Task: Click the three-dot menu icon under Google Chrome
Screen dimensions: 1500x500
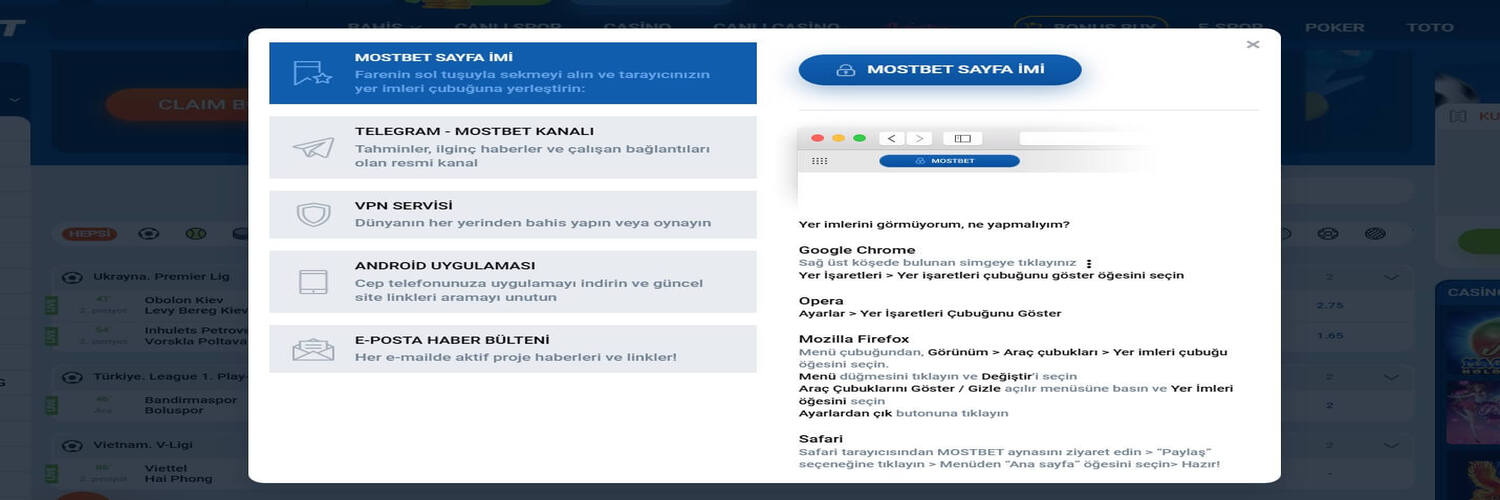Action: 1089,264
